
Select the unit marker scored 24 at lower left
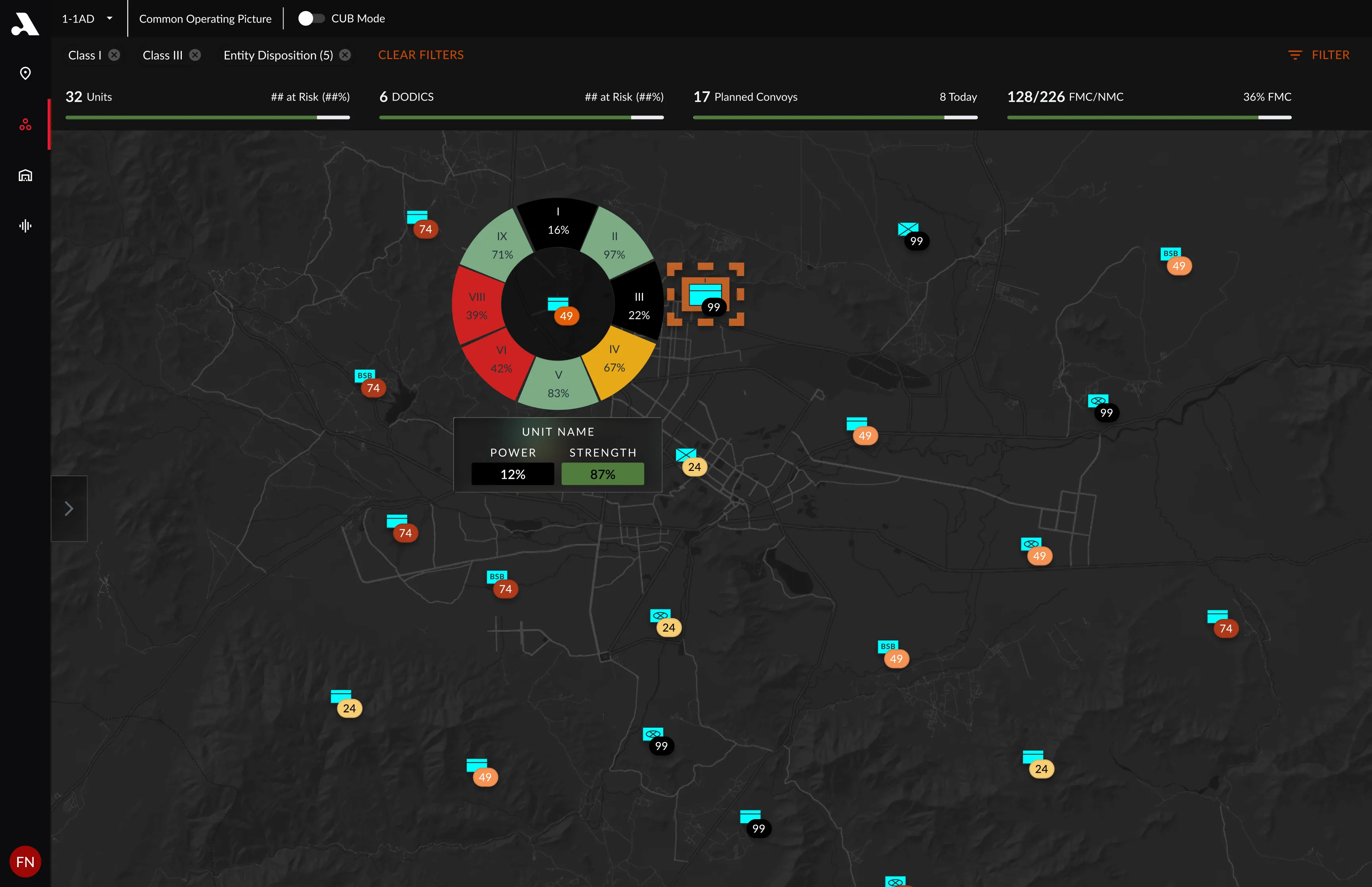[346, 704]
